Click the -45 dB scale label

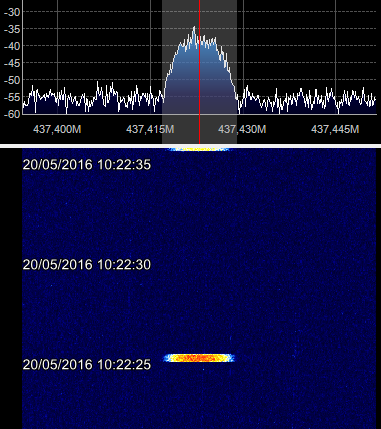point(12,63)
